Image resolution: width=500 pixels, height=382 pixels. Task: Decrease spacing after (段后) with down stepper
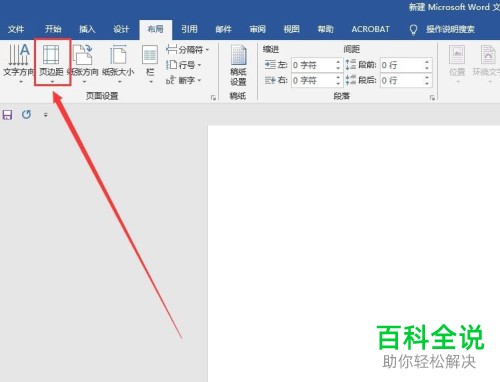click(427, 84)
